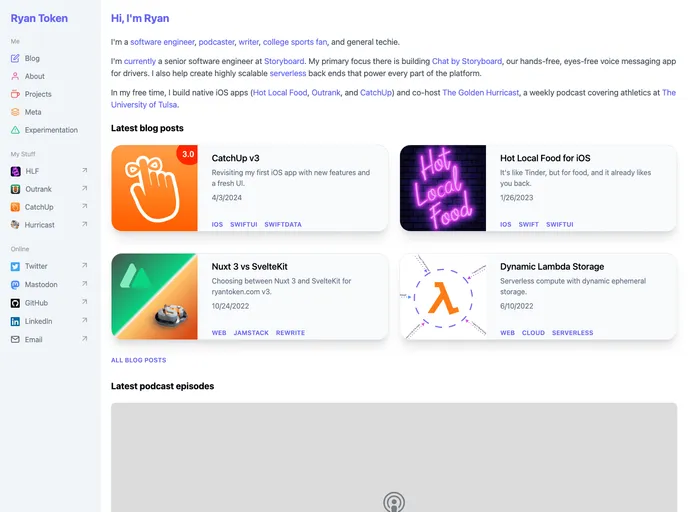Click CLOUD tag on Lambda card
The width and height of the screenshot is (688, 512).
pos(533,333)
